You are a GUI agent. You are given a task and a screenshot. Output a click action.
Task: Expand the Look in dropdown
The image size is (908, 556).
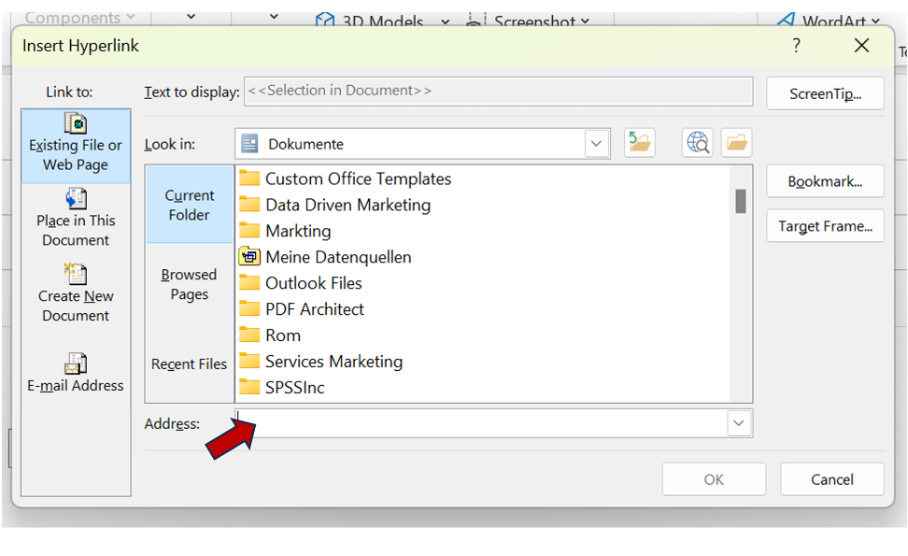596,144
